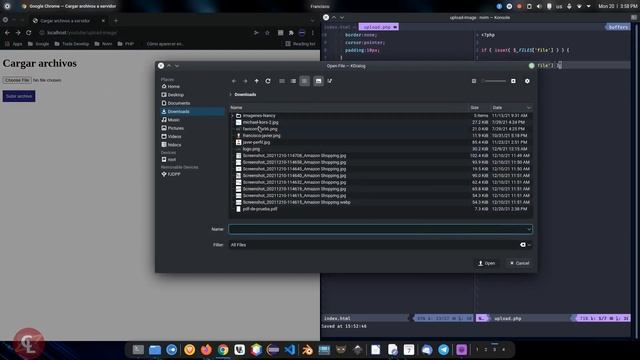Select Downloads in Places sidebar

point(192,111)
